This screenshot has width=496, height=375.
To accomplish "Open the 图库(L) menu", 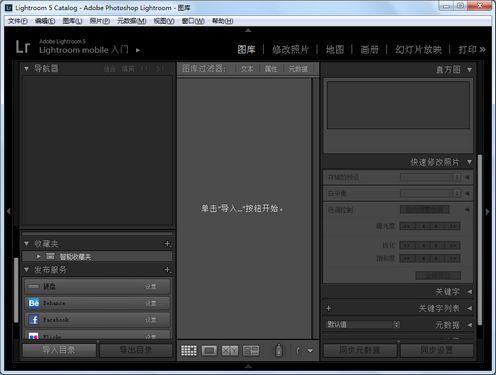I will click(72, 21).
